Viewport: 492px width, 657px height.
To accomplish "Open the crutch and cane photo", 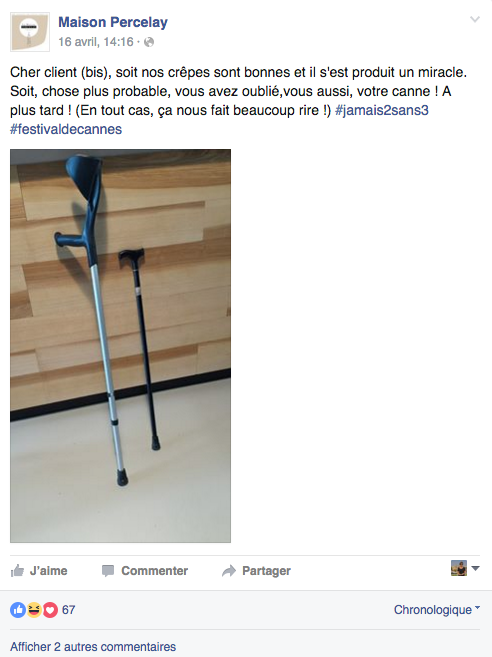I will point(120,346).
